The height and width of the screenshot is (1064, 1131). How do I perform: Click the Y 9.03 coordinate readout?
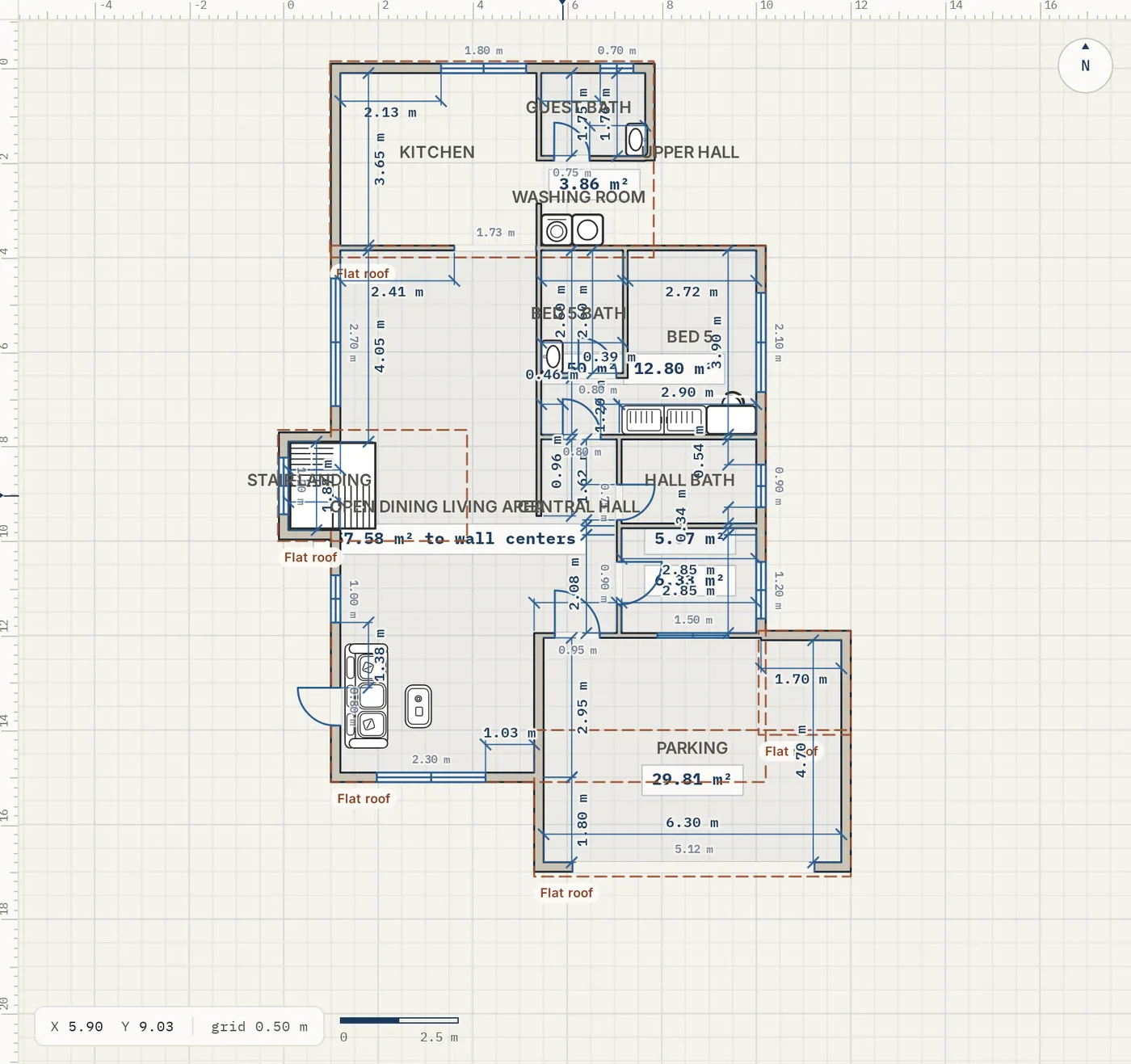tap(148, 1027)
